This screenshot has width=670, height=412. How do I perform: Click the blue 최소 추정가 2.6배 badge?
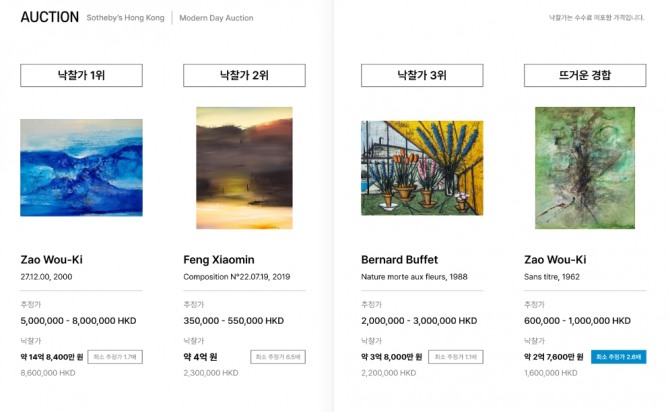coord(619,357)
